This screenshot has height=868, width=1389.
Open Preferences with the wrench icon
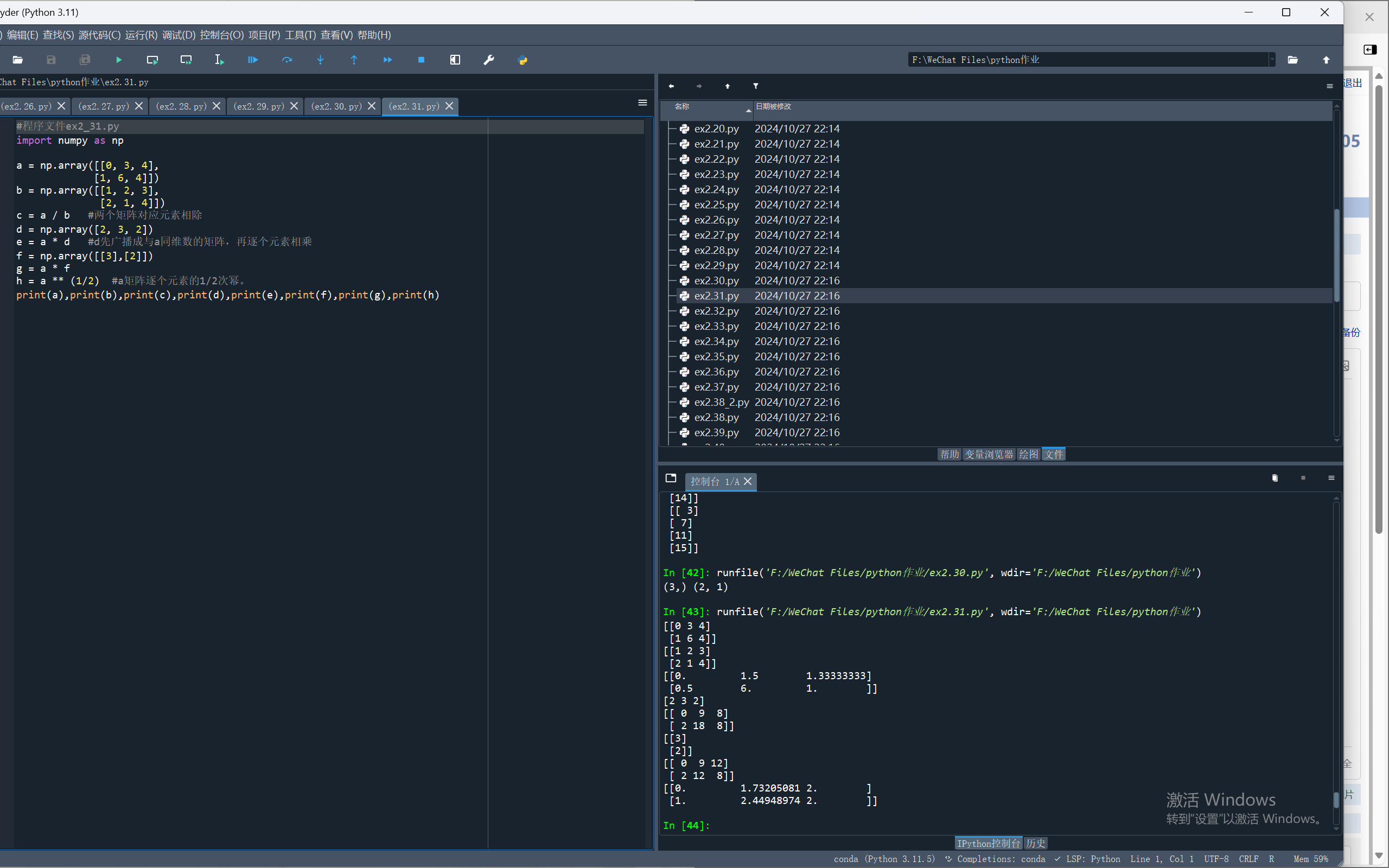coord(488,60)
